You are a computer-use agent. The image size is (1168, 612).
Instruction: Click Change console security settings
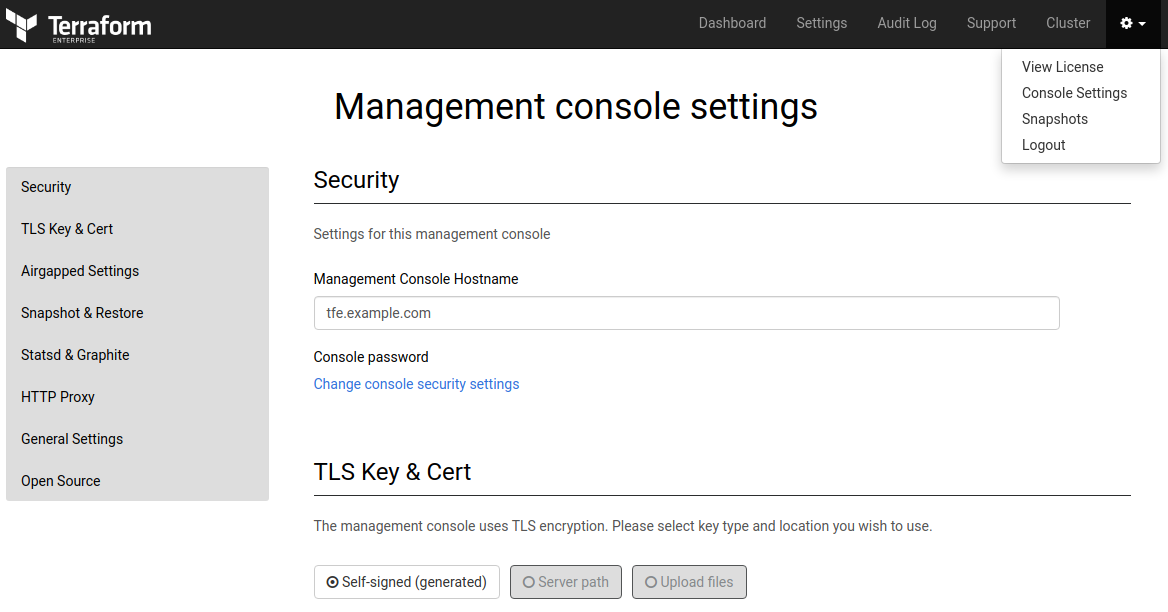point(416,384)
